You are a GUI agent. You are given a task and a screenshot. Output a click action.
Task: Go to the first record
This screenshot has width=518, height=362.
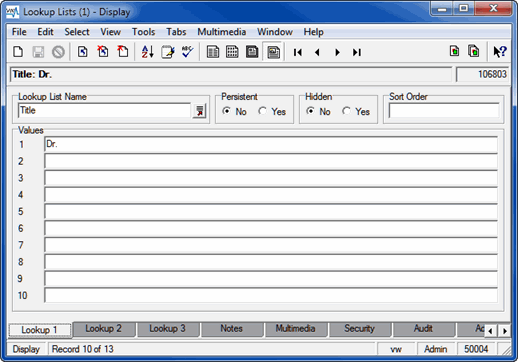click(298, 52)
